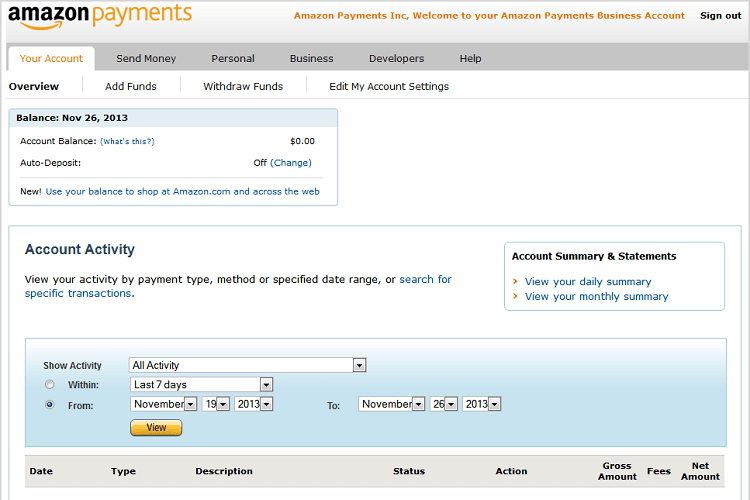Viewport: 750px width, 500px height.
Task: Open the Last 7 days dropdown
Action: pyautogui.click(x=201, y=384)
